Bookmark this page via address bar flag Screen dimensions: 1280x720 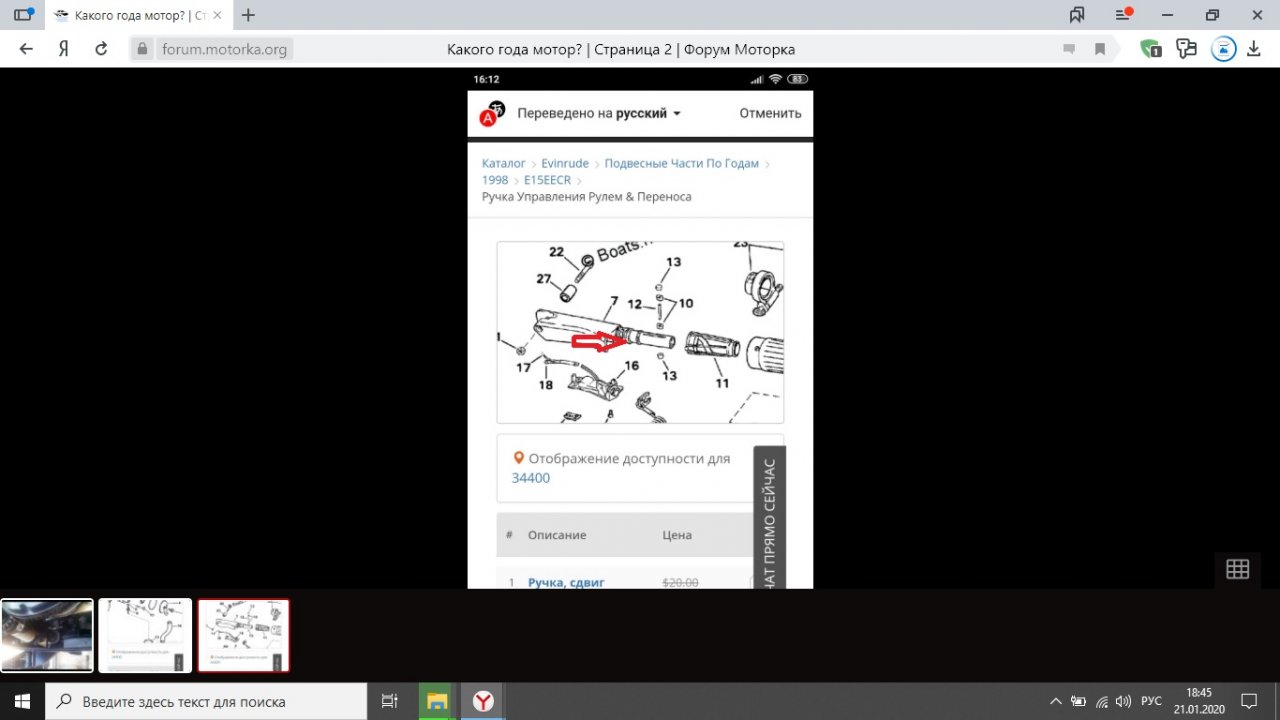click(1100, 49)
